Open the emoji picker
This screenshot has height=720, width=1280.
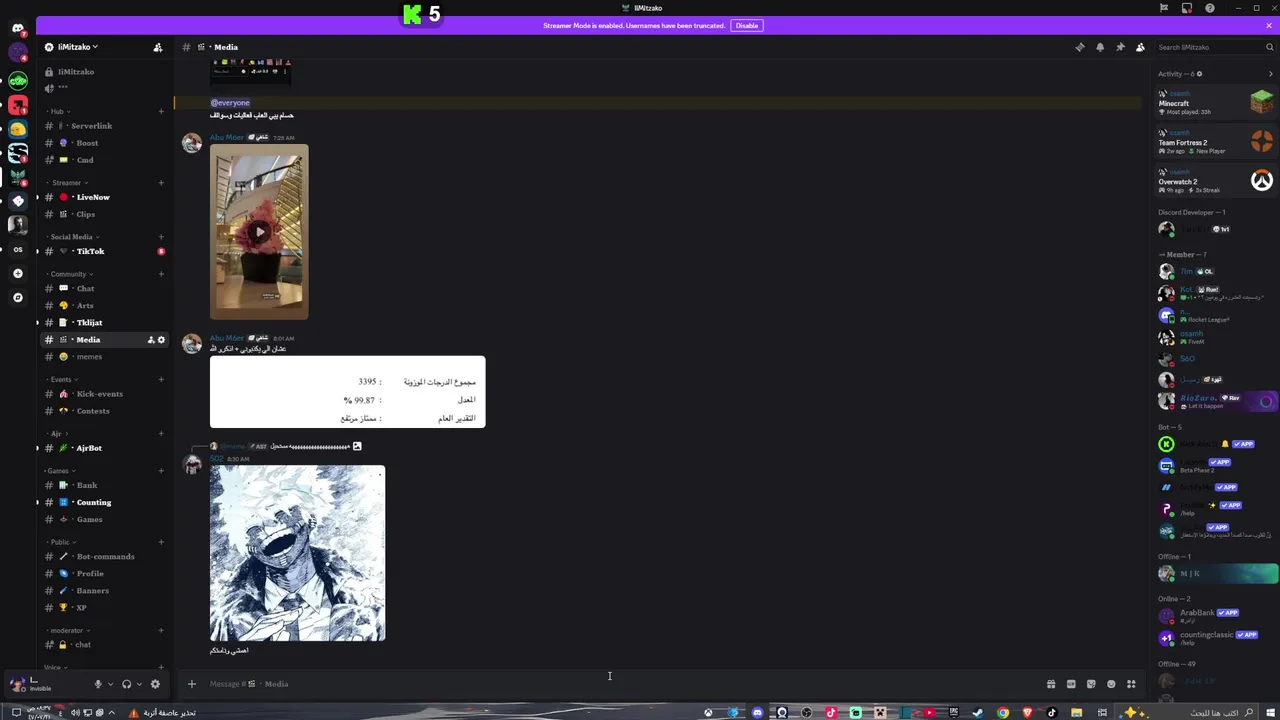tap(1111, 684)
